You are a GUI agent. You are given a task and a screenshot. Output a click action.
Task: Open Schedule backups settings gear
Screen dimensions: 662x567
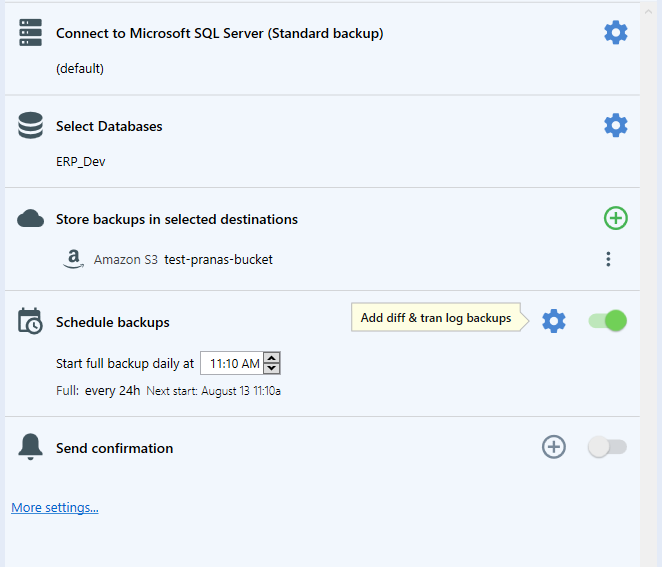click(x=553, y=321)
